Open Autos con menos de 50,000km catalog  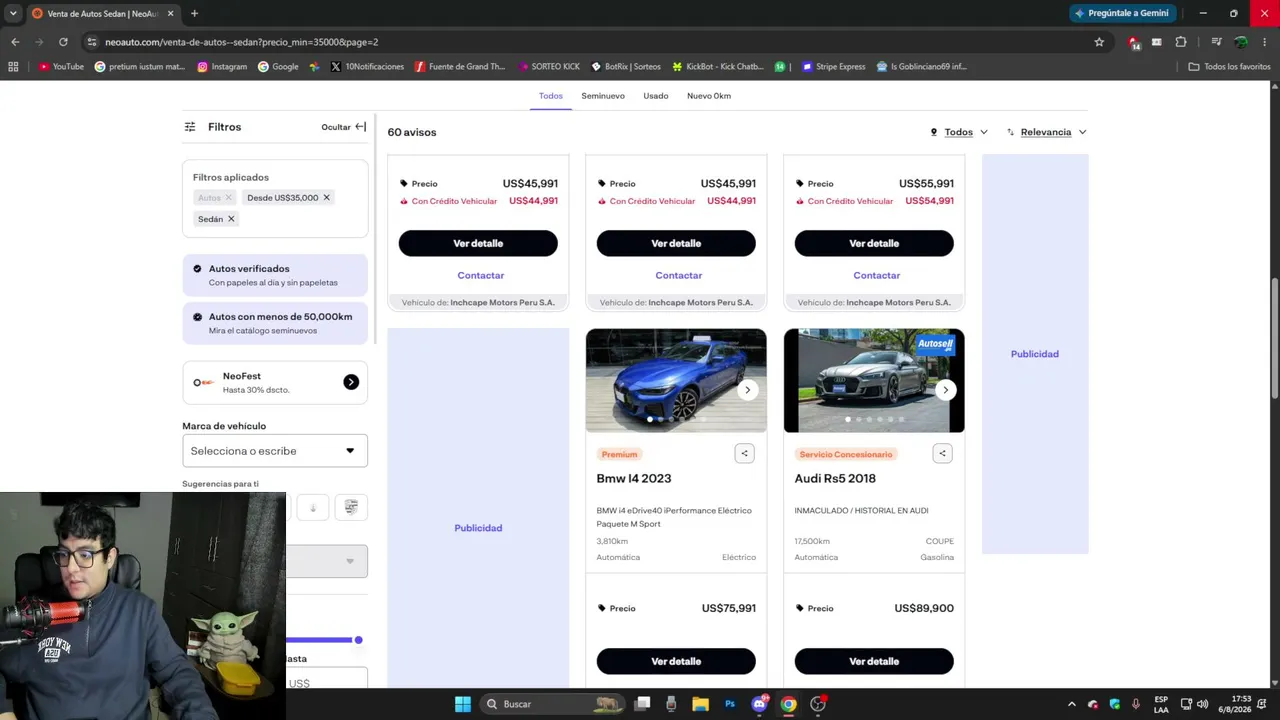coord(275,323)
